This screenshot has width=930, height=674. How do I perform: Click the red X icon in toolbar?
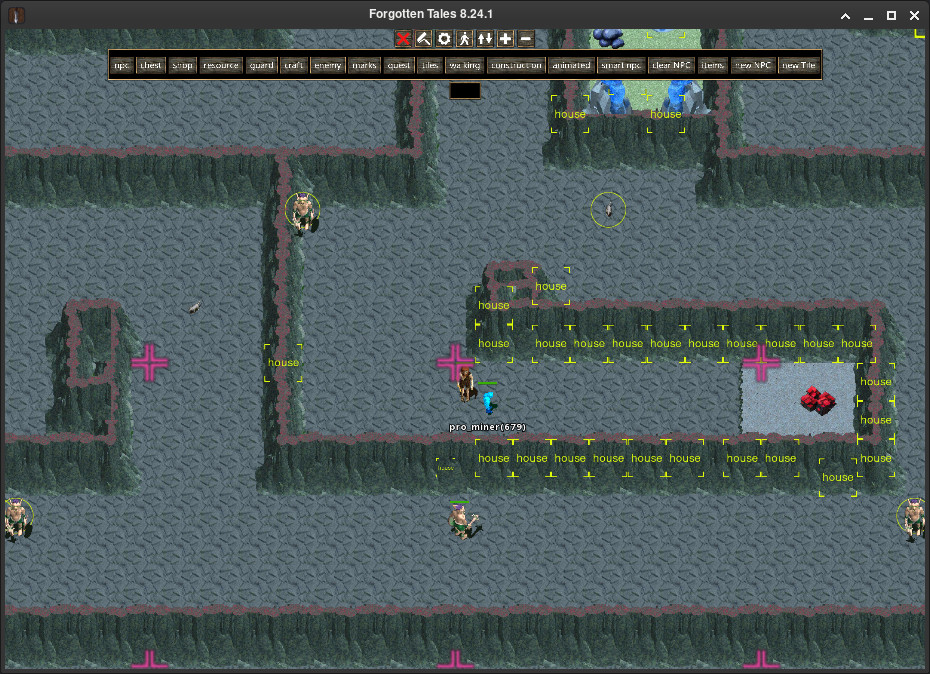[403, 39]
